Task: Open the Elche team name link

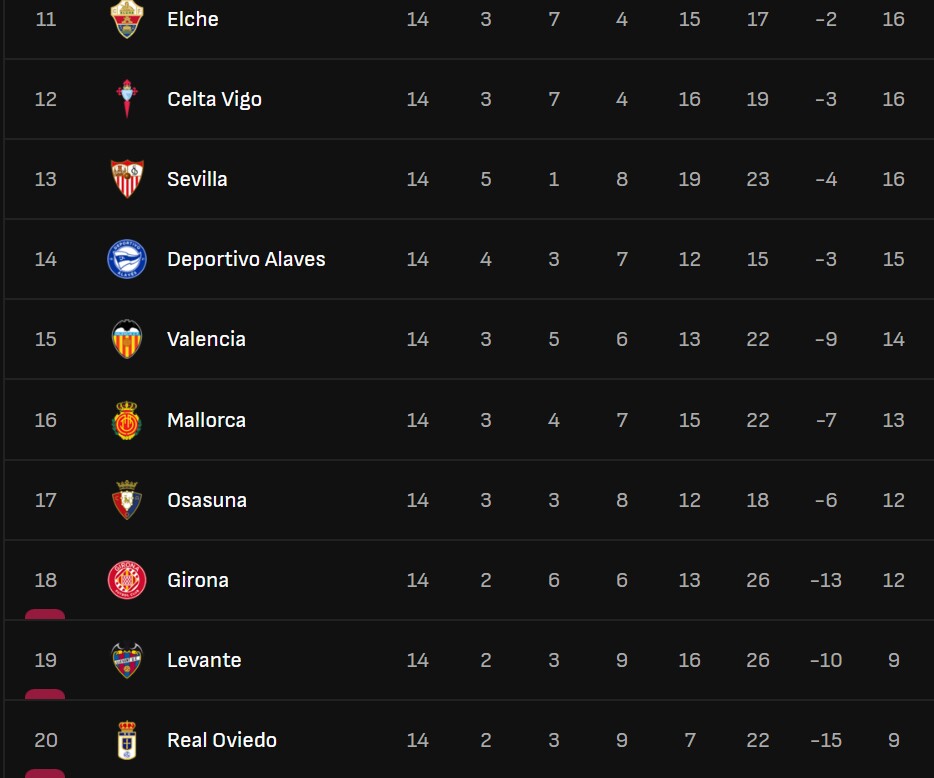Action: coord(193,19)
